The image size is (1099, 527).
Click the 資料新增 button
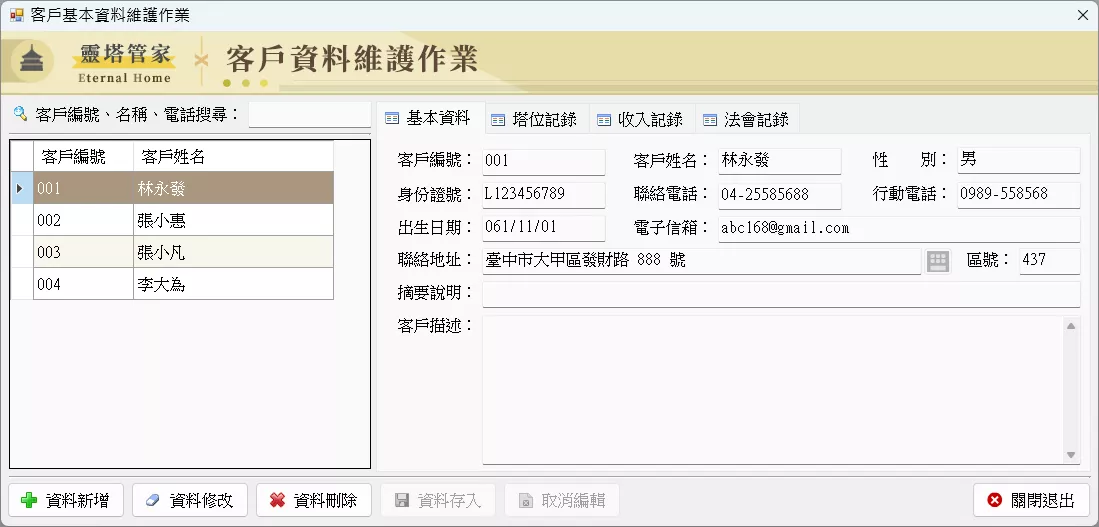(x=67, y=500)
